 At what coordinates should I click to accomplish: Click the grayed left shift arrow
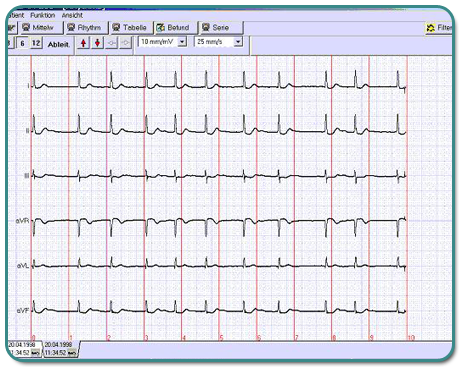click(112, 43)
